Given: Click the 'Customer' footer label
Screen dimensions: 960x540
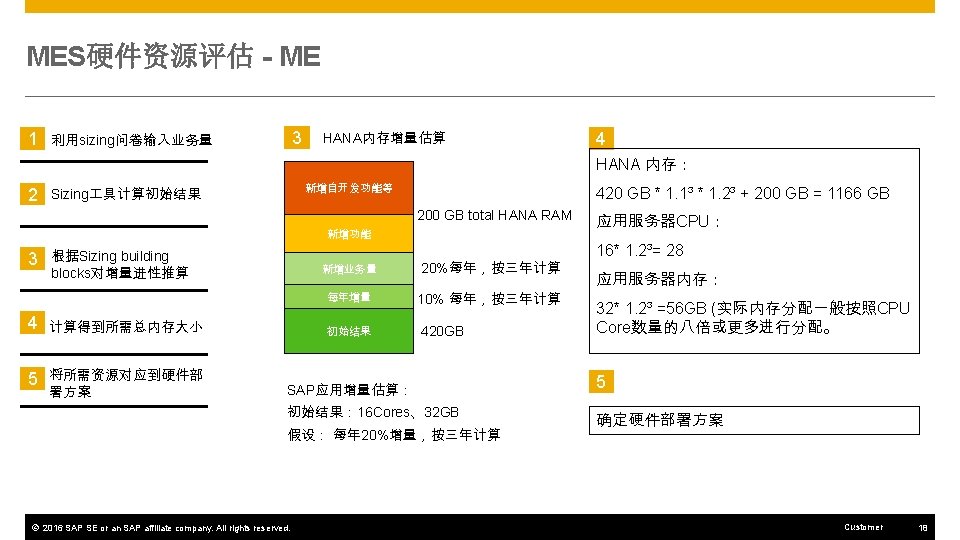Looking at the screenshot, I should [863, 527].
